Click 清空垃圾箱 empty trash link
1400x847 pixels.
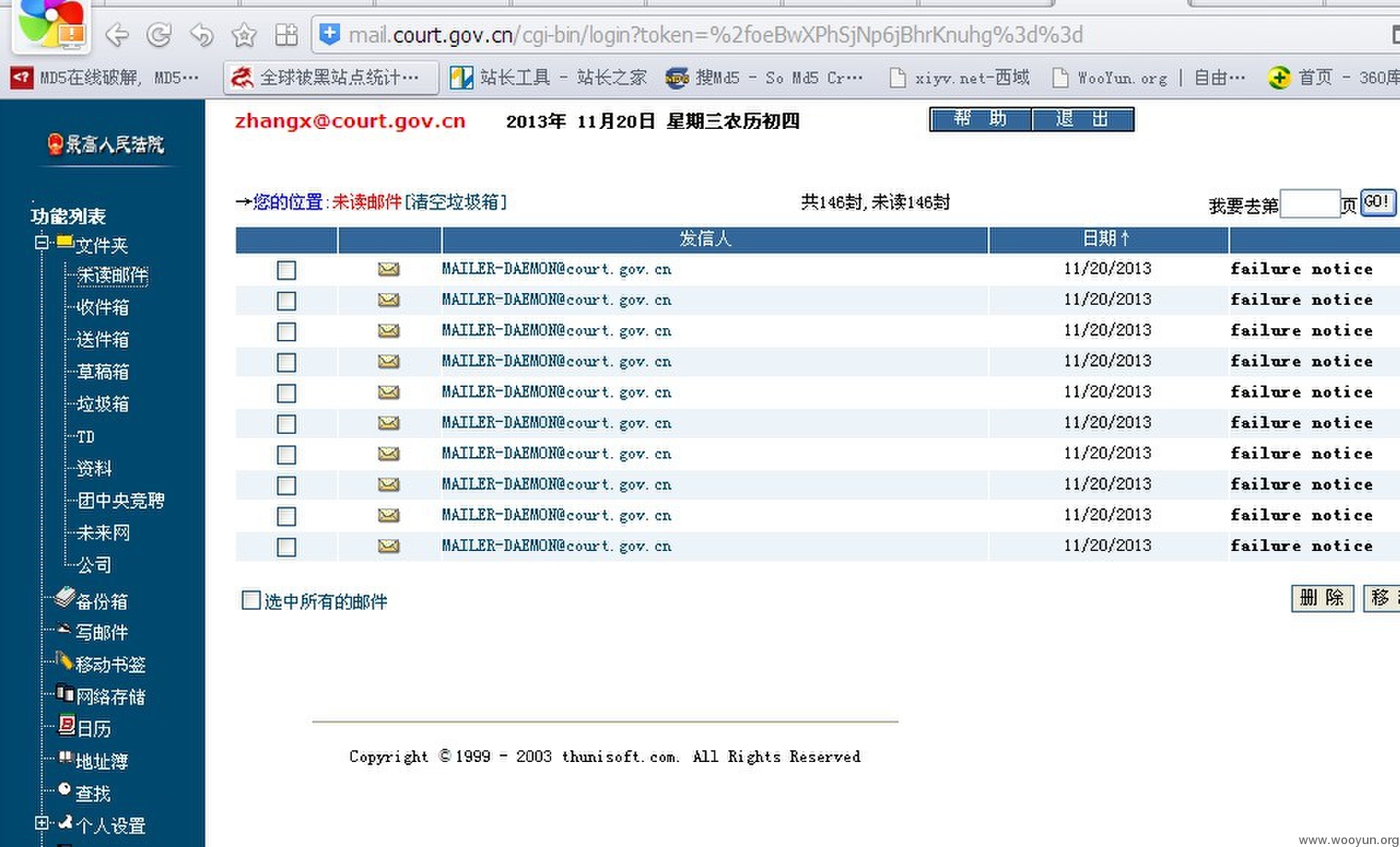pos(455,201)
